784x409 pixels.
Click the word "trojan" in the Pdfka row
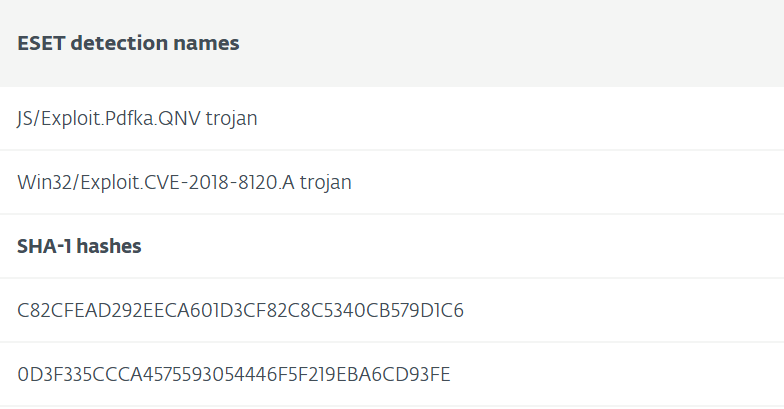231,119
